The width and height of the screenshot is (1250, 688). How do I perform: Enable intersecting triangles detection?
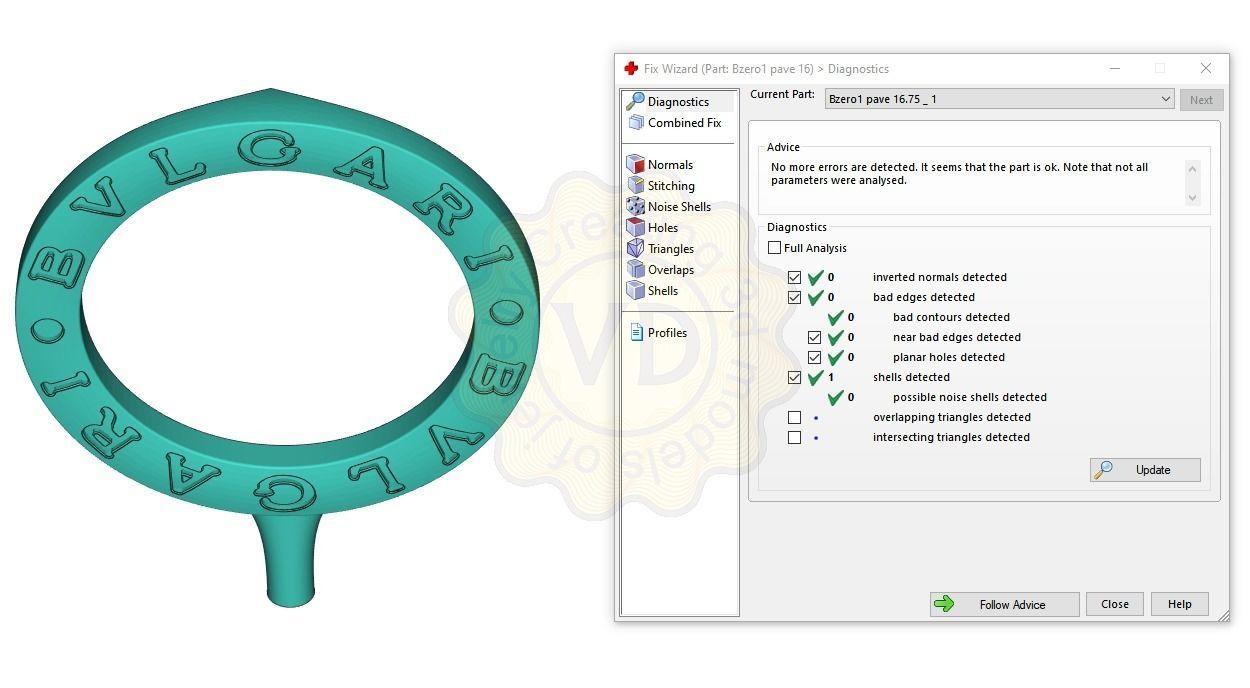(x=795, y=437)
